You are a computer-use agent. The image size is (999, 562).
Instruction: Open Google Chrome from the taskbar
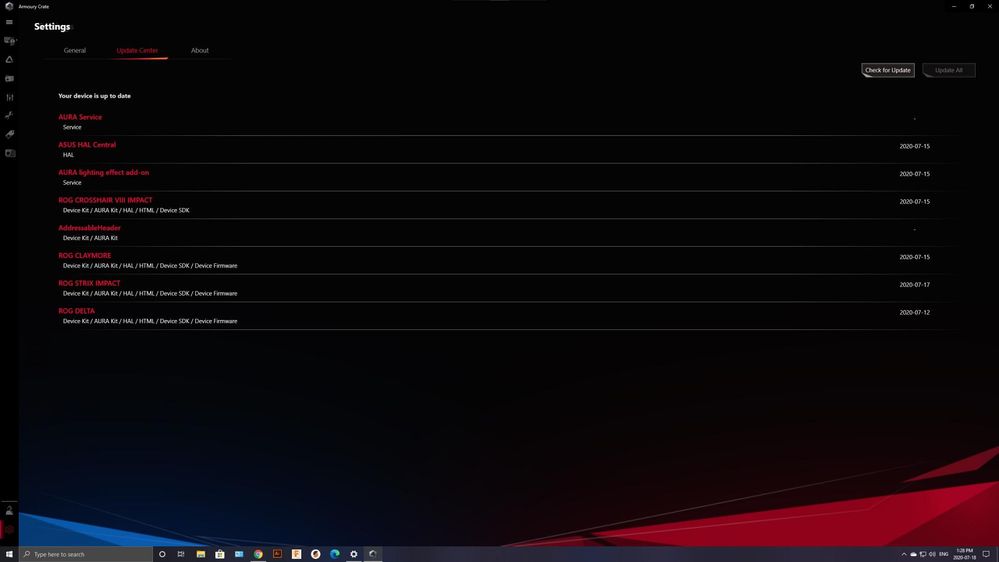[x=258, y=554]
